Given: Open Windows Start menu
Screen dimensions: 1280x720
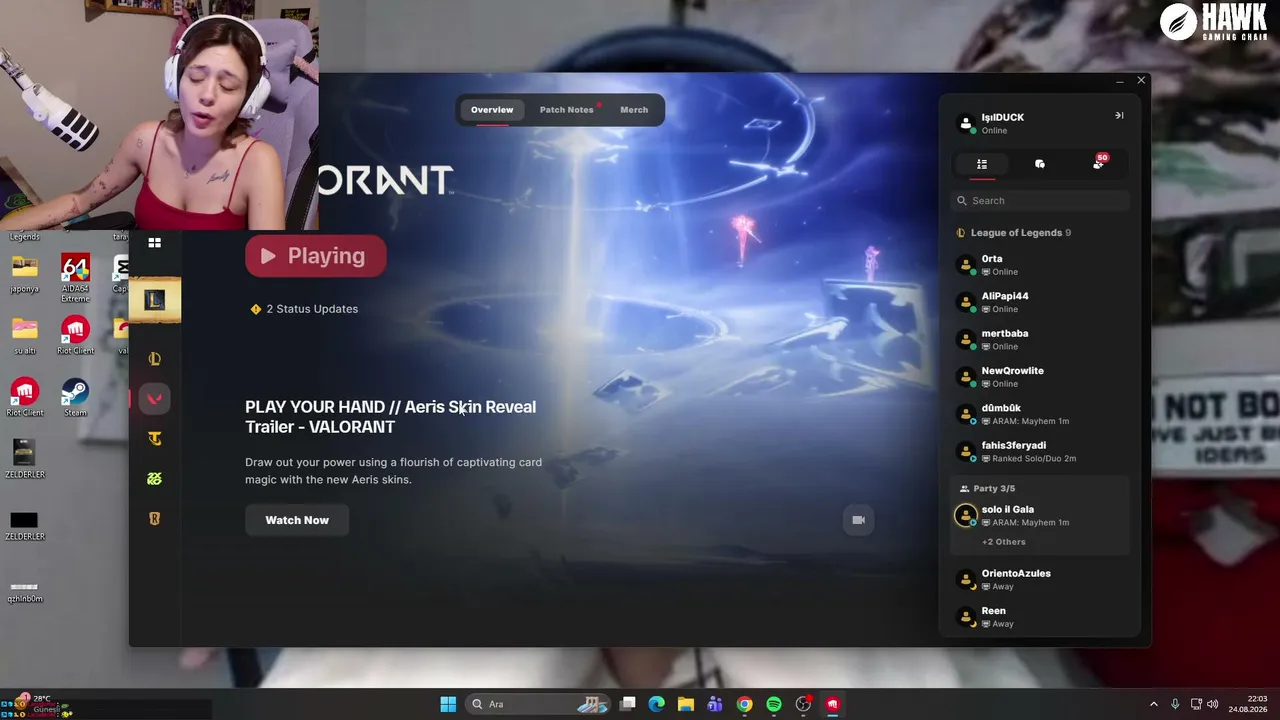Looking at the screenshot, I should point(448,704).
